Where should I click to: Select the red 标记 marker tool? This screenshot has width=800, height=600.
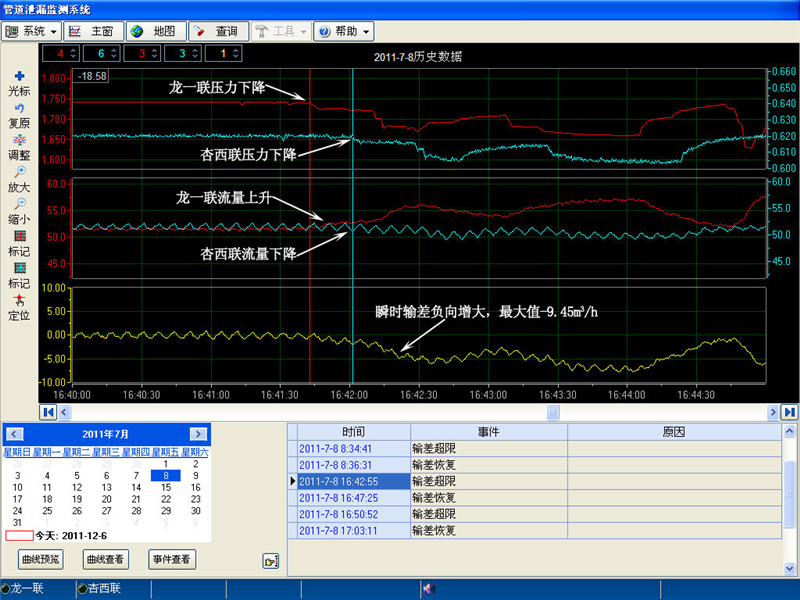pos(19,243)
